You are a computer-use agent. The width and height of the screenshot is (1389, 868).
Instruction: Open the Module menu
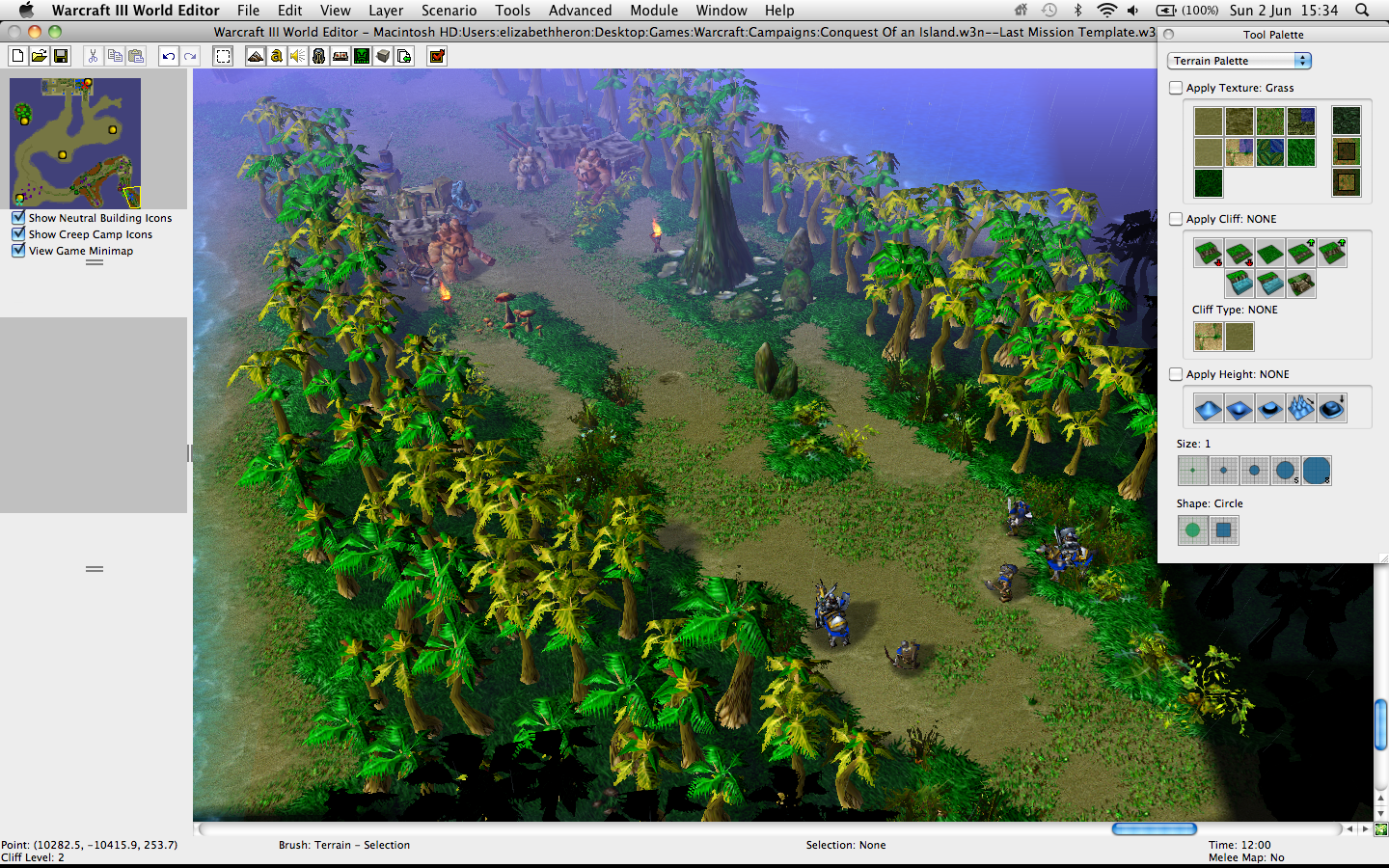coord(654,11)
